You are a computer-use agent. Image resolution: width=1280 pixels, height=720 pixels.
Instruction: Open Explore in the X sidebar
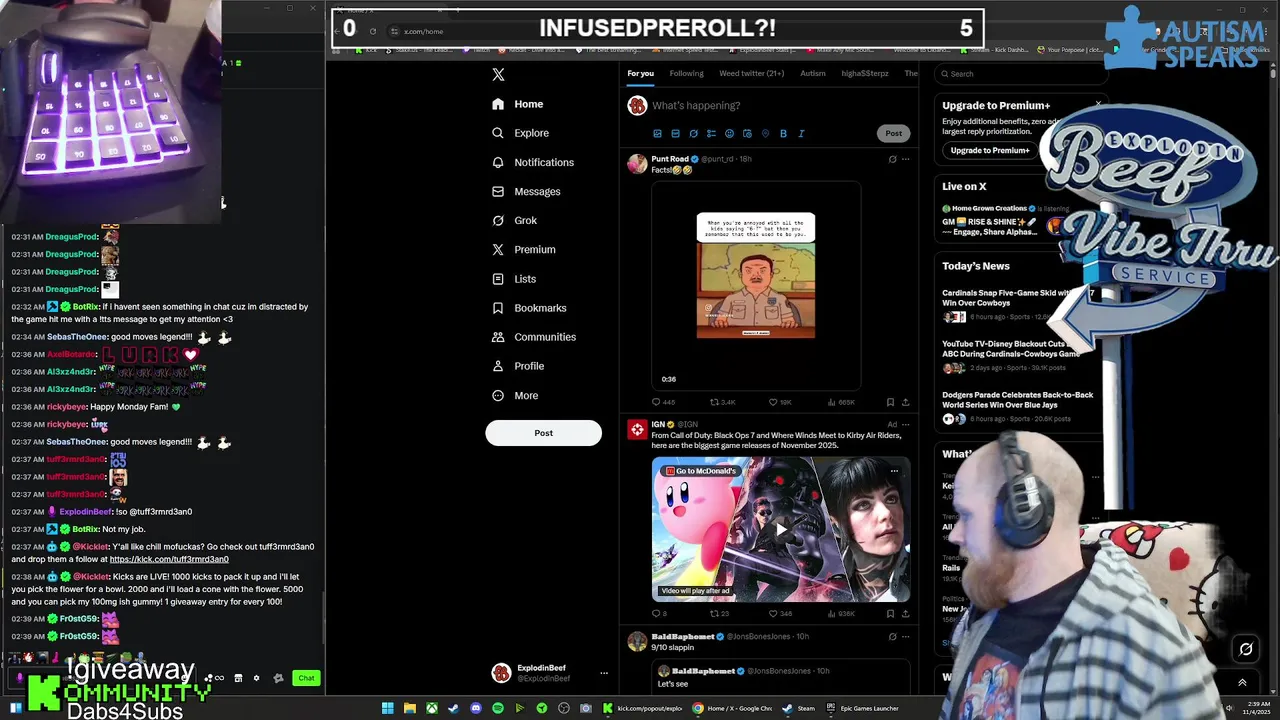click(x=520, y=133)
